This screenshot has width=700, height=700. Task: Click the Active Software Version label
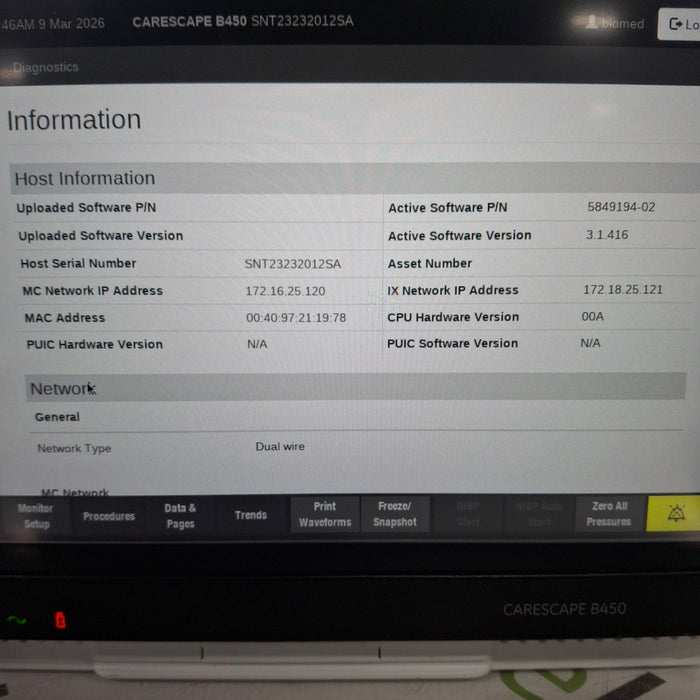tap(459, 235)
